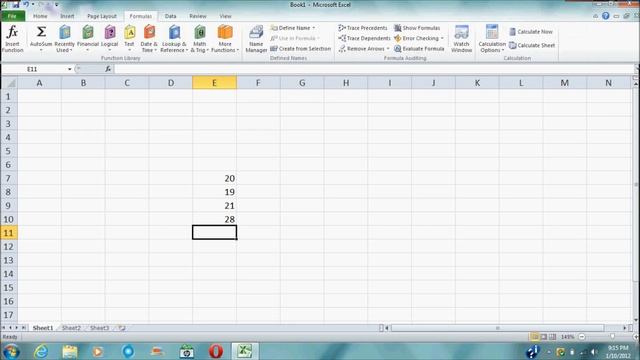Open Calculation Options

pos(492,39)
